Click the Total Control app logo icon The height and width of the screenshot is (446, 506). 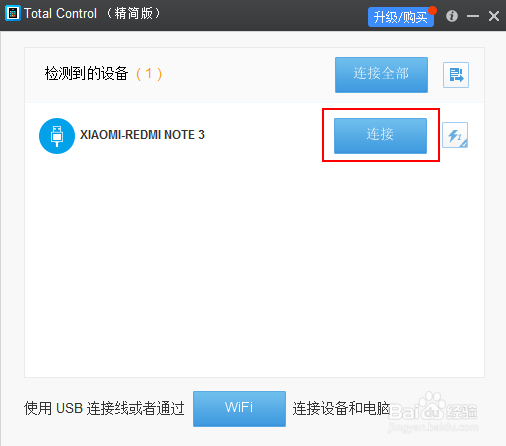pyautogui.click(x=13, y=13)
